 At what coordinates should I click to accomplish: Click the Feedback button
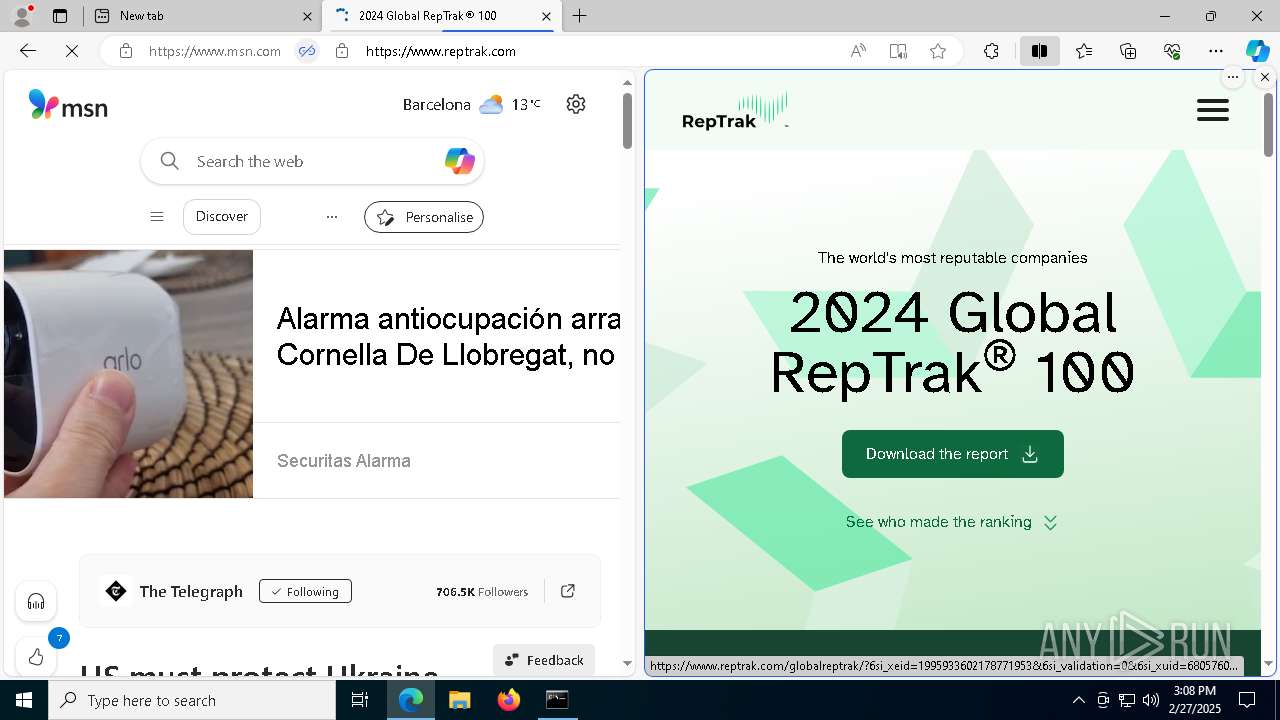pyautogui.click(x=544, y=660)
